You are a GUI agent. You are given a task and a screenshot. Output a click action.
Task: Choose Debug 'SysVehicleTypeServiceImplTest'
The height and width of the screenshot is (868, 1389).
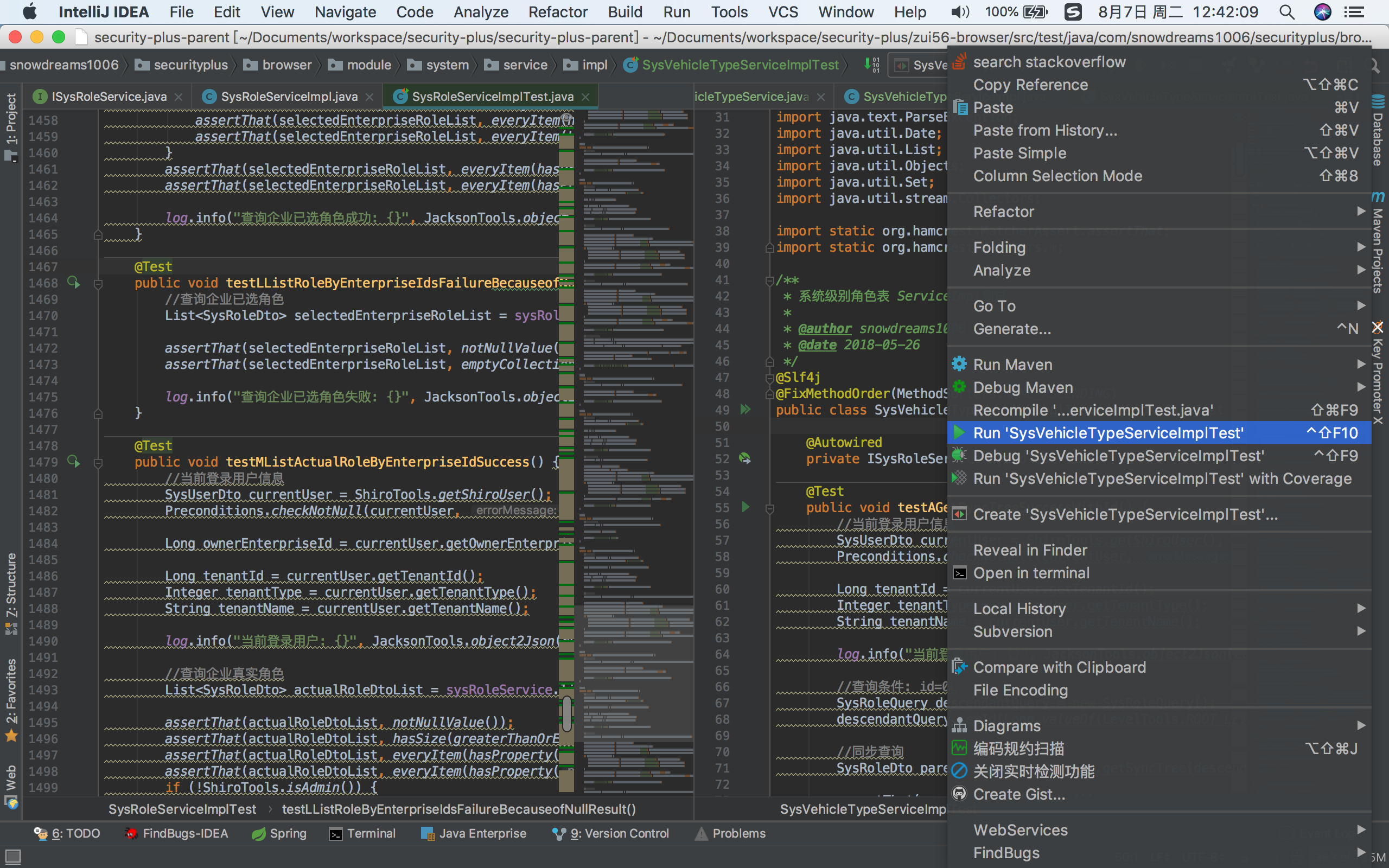tap(1159, 455)
